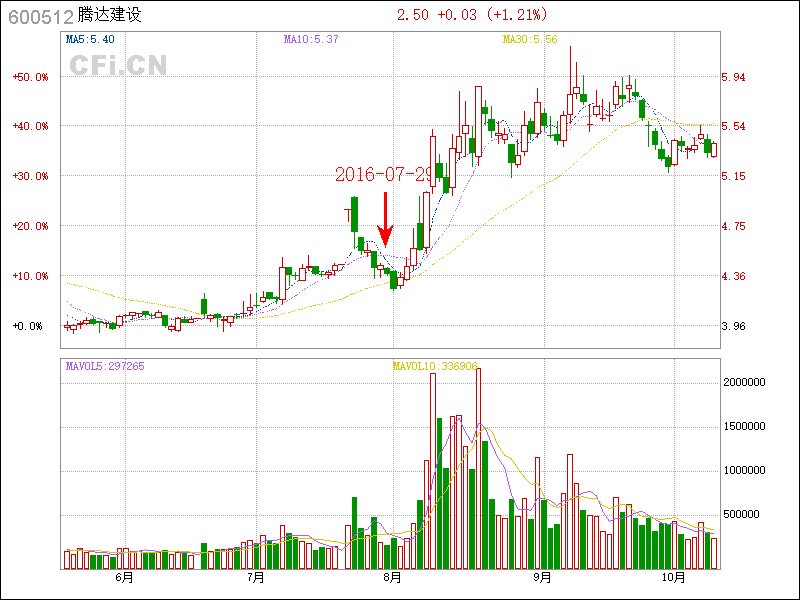This screenshot has height=600, width=800.
Task: Click the +30.0% axis label
Action: pos(31,176)
